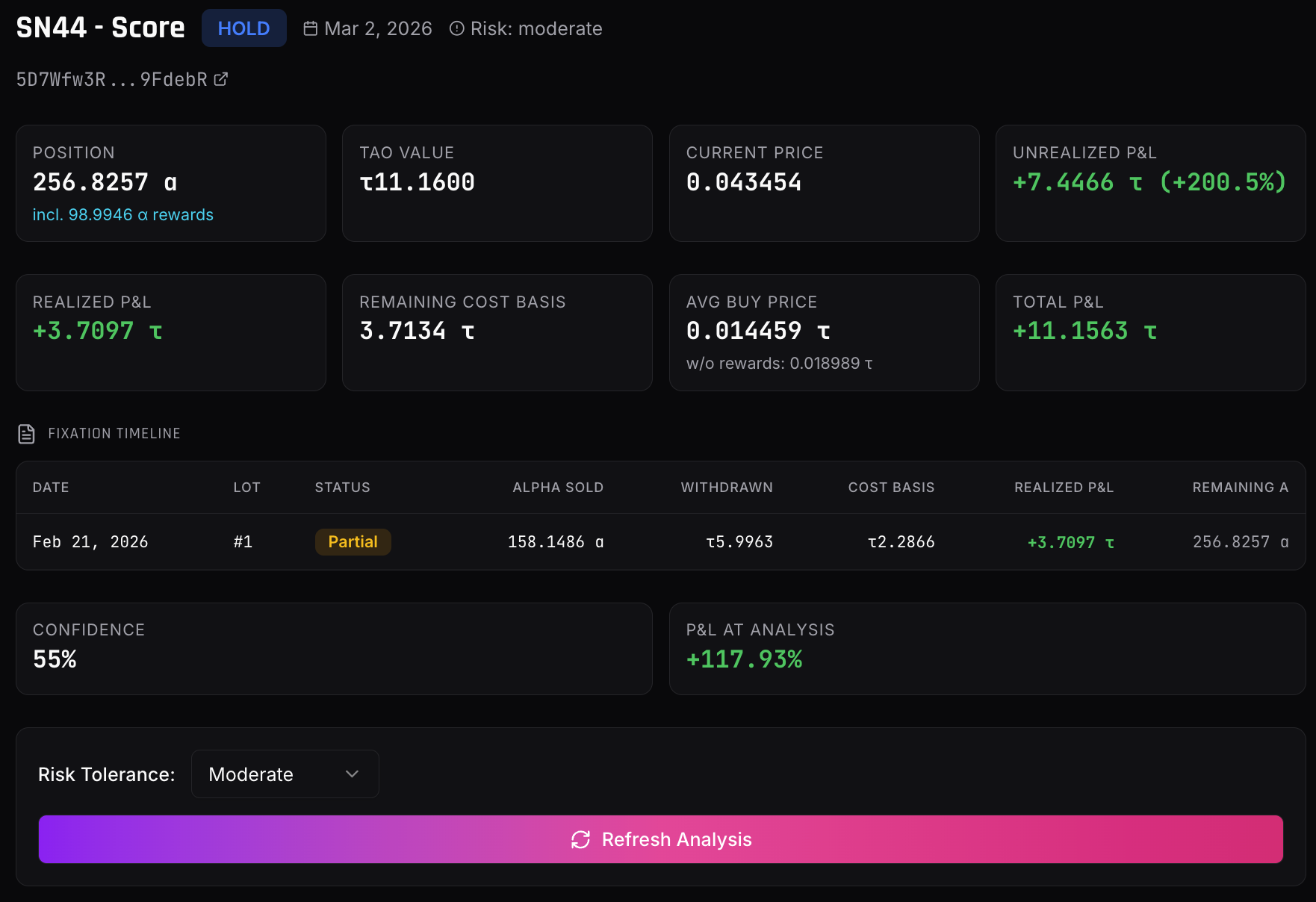Click Total P&L value +11.1563 τ
The height and width of the screenshot is (902, 1316).
click(1085, 331)
